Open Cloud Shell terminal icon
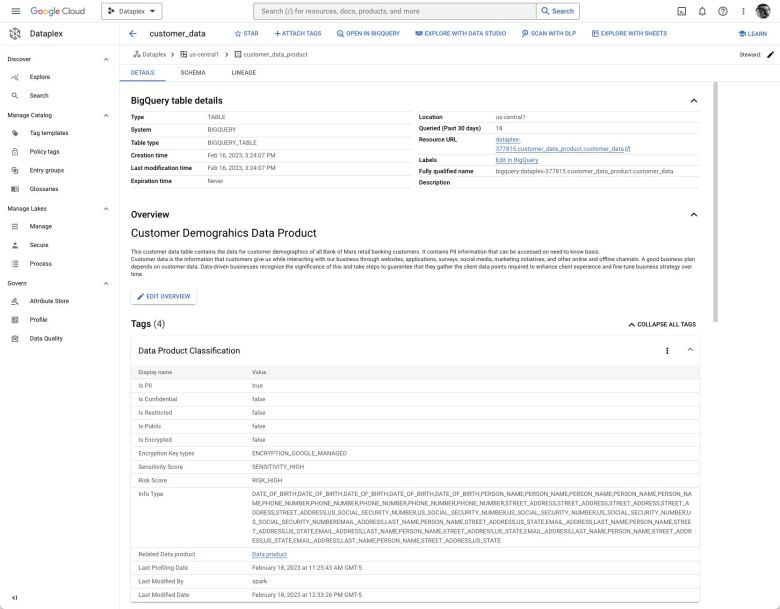The width and height of the screenshot is (780, 609). pos(681,11)
